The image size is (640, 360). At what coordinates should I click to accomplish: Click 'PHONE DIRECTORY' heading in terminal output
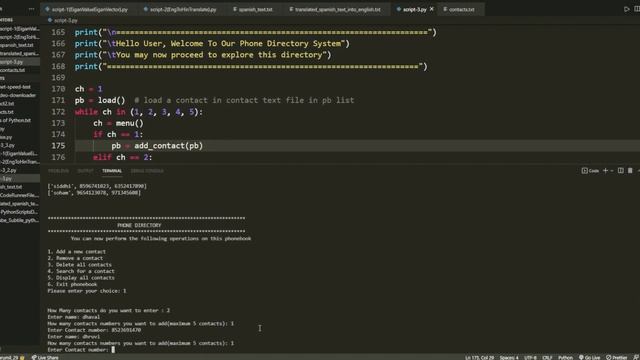(x=139, y=225)
